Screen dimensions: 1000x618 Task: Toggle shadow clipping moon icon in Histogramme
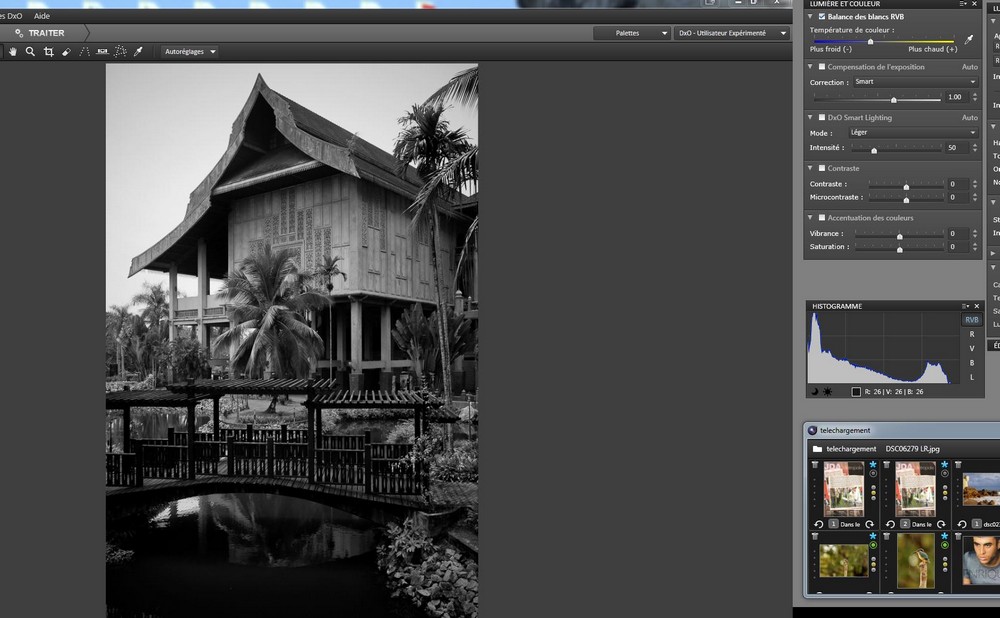click(x=814, y=392)
